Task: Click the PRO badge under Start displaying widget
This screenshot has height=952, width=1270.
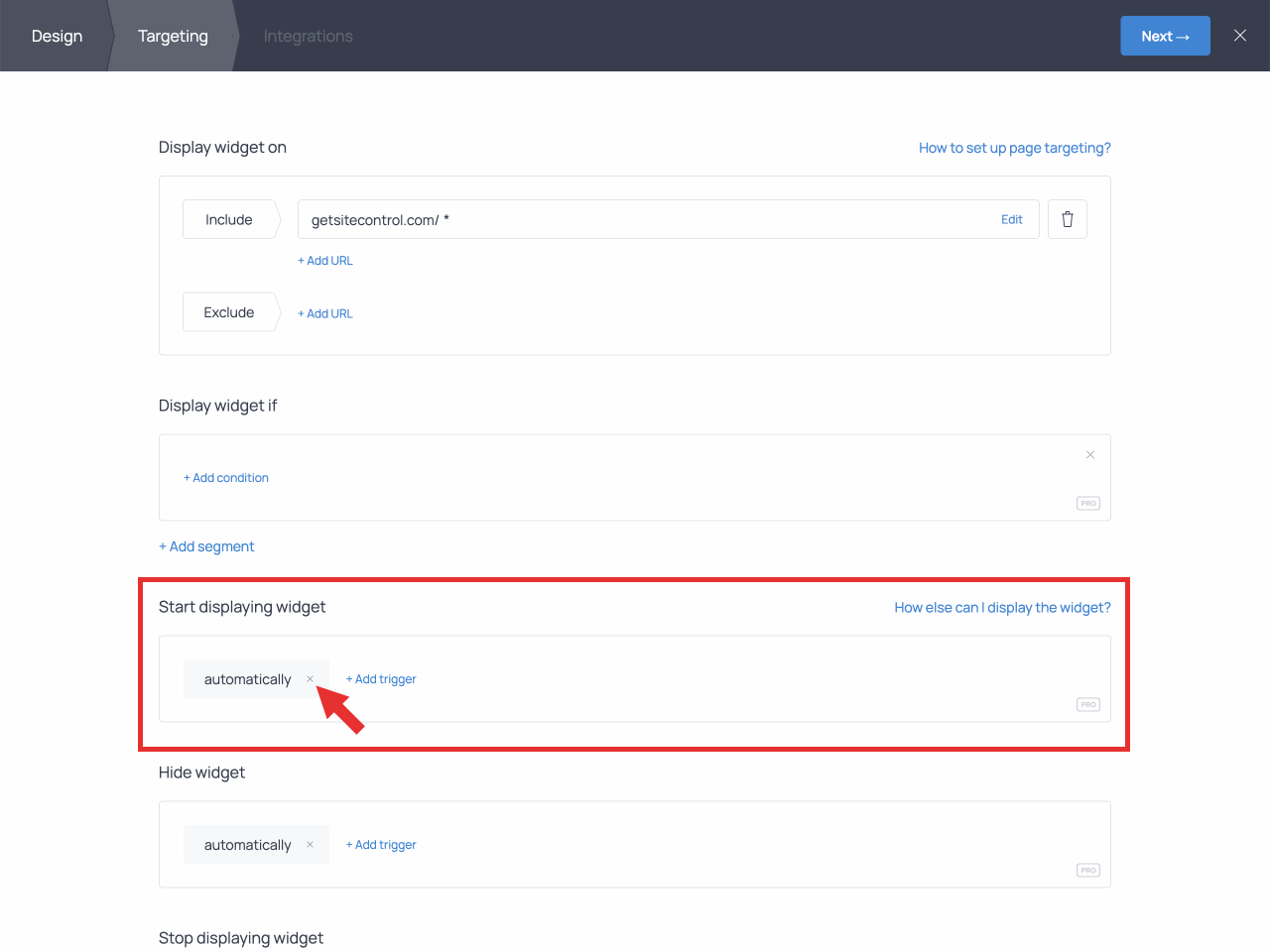Action: coord(1087,704)
